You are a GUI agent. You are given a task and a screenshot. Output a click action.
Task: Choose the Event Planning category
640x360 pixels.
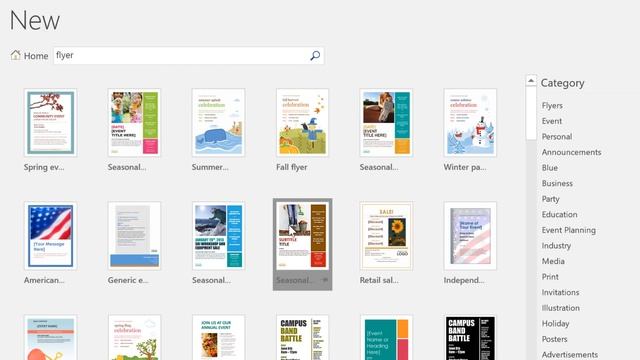[569, 230]
